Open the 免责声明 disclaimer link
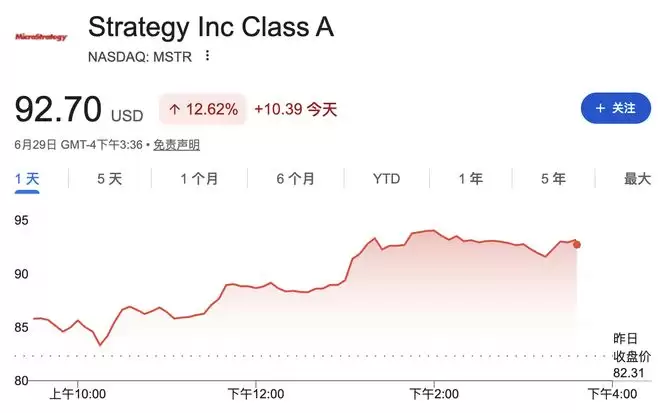The width and height of the screenshot is (660, 413). coord(176,145)
